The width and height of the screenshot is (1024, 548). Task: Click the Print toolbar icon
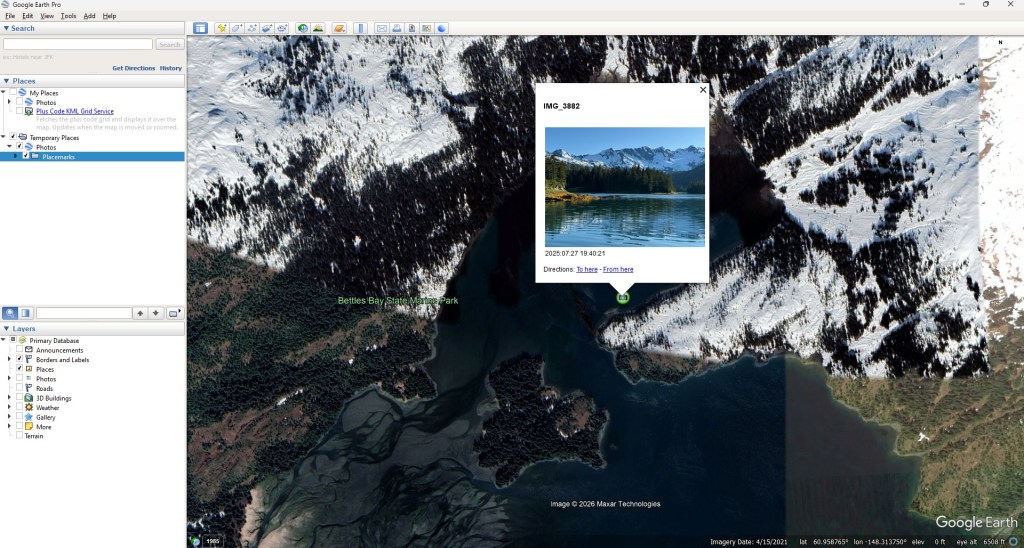[397, 28]
